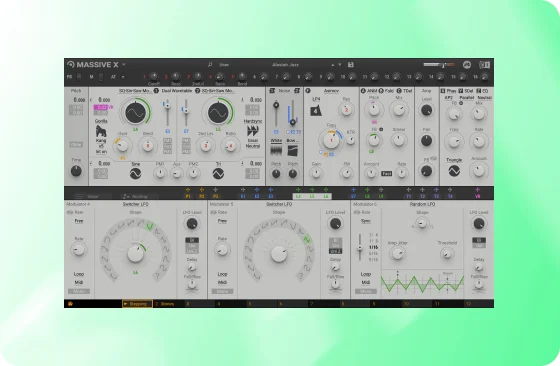
Task: Toggle Loop in Modulator B
Action: coord(222,274)
